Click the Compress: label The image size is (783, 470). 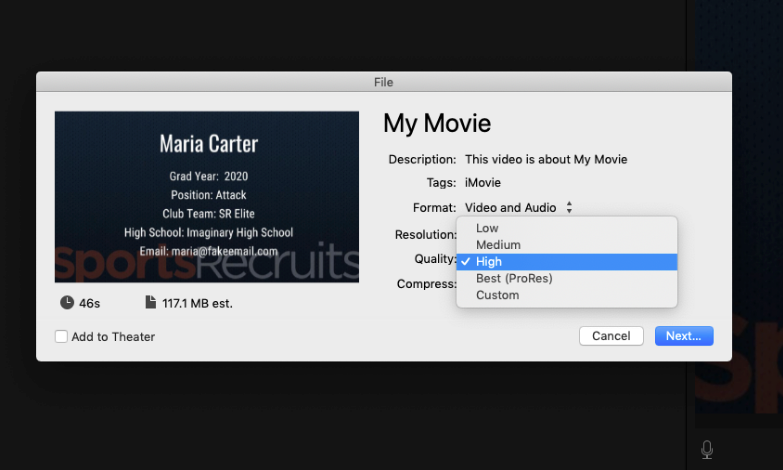pyautogui.click(x=426, y=284)
